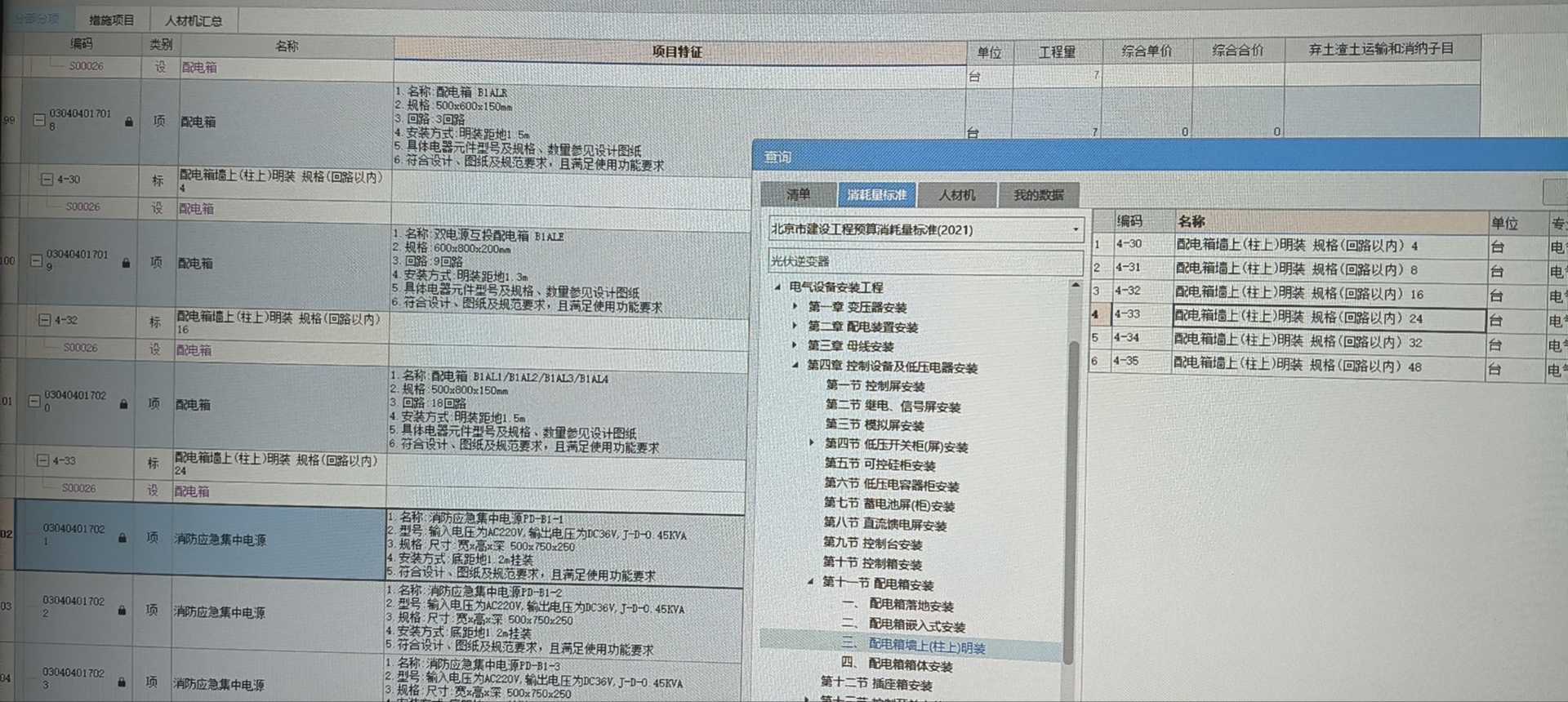Screen dimensions: 1568x702
Task: Expand the 第一章 变压器安装 tree node
Action: 795,306
